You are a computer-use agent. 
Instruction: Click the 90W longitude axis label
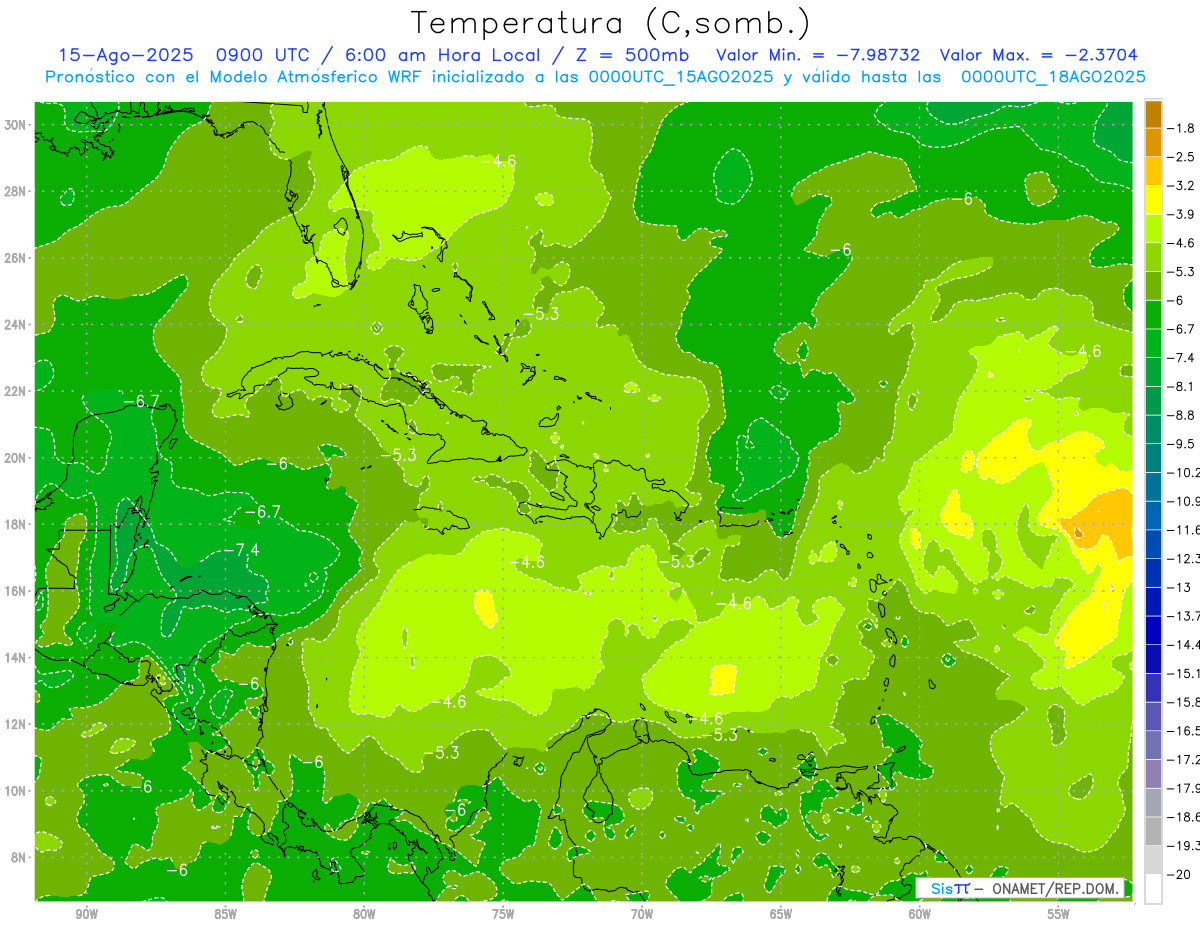(86, 914)
